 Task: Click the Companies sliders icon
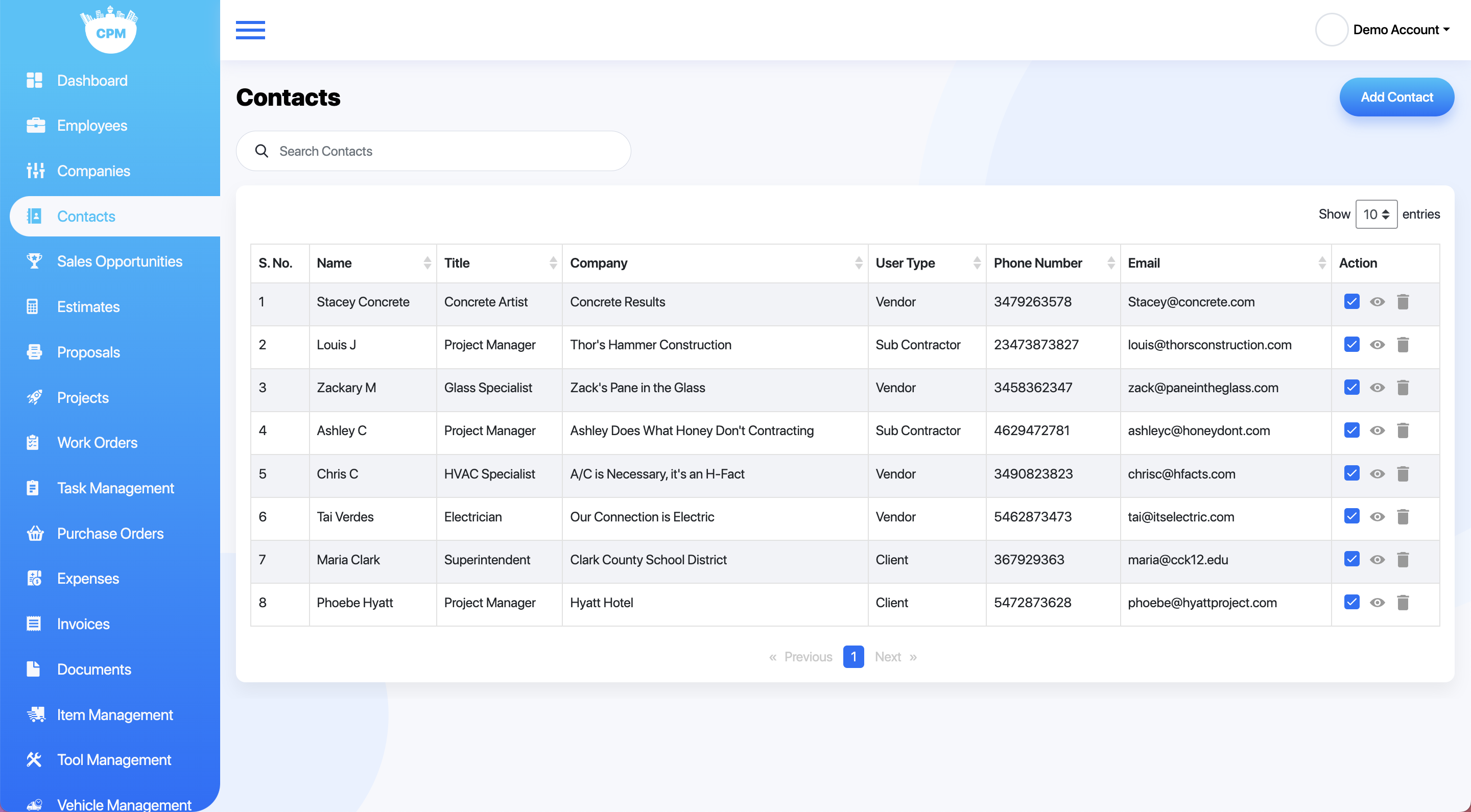[x=35, y=171]
